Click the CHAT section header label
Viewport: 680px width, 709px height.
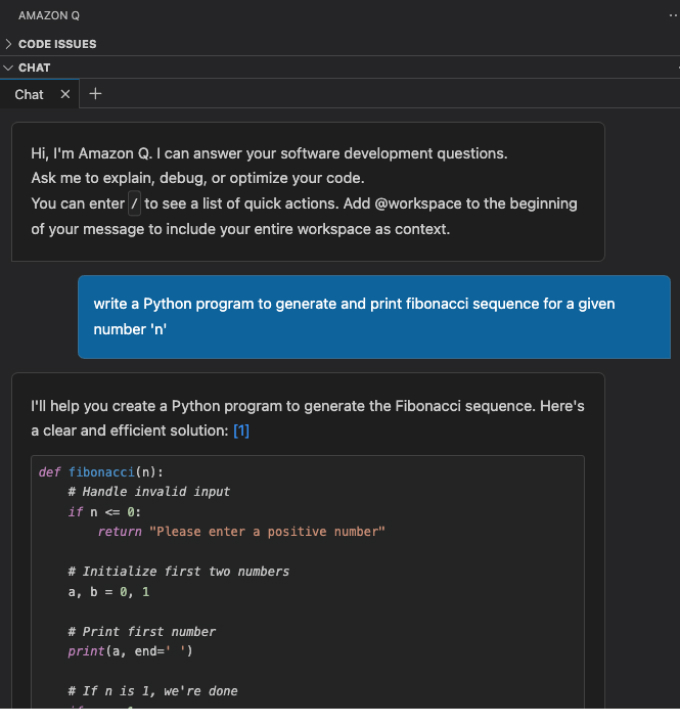pos(34,68)
